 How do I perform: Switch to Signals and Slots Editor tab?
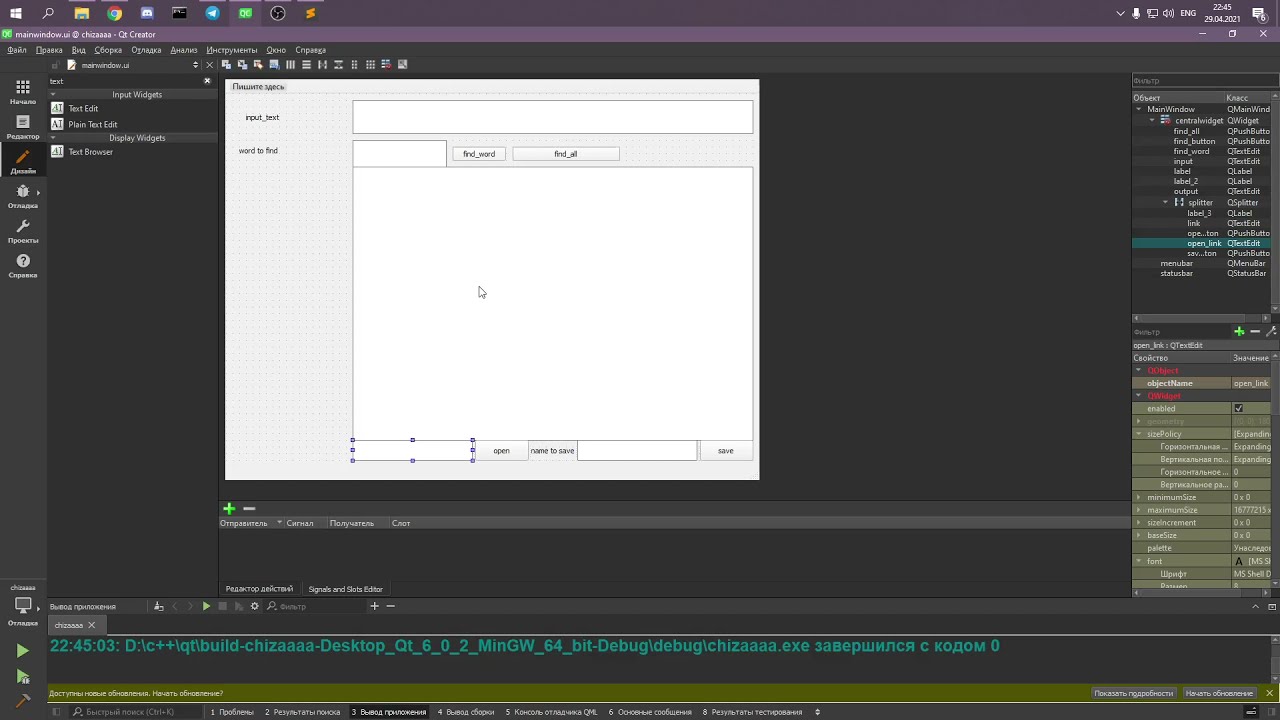pyautogui.click(x=345, y=589)
